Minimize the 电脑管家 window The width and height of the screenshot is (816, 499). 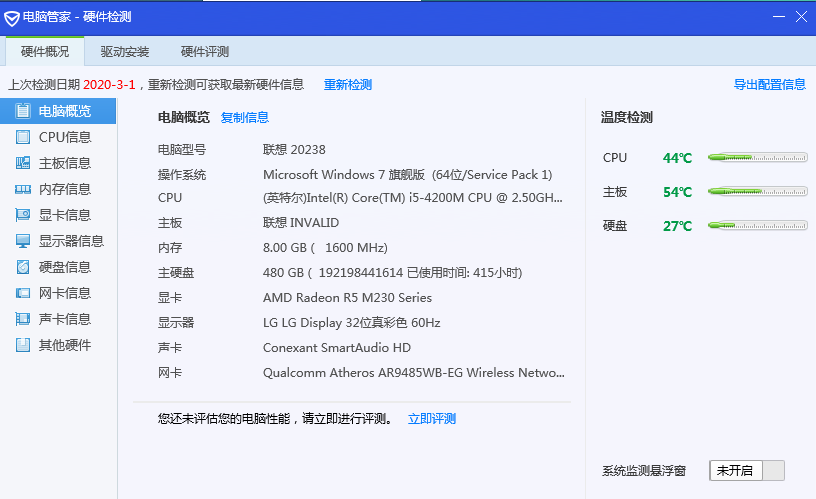pos(779,17)
